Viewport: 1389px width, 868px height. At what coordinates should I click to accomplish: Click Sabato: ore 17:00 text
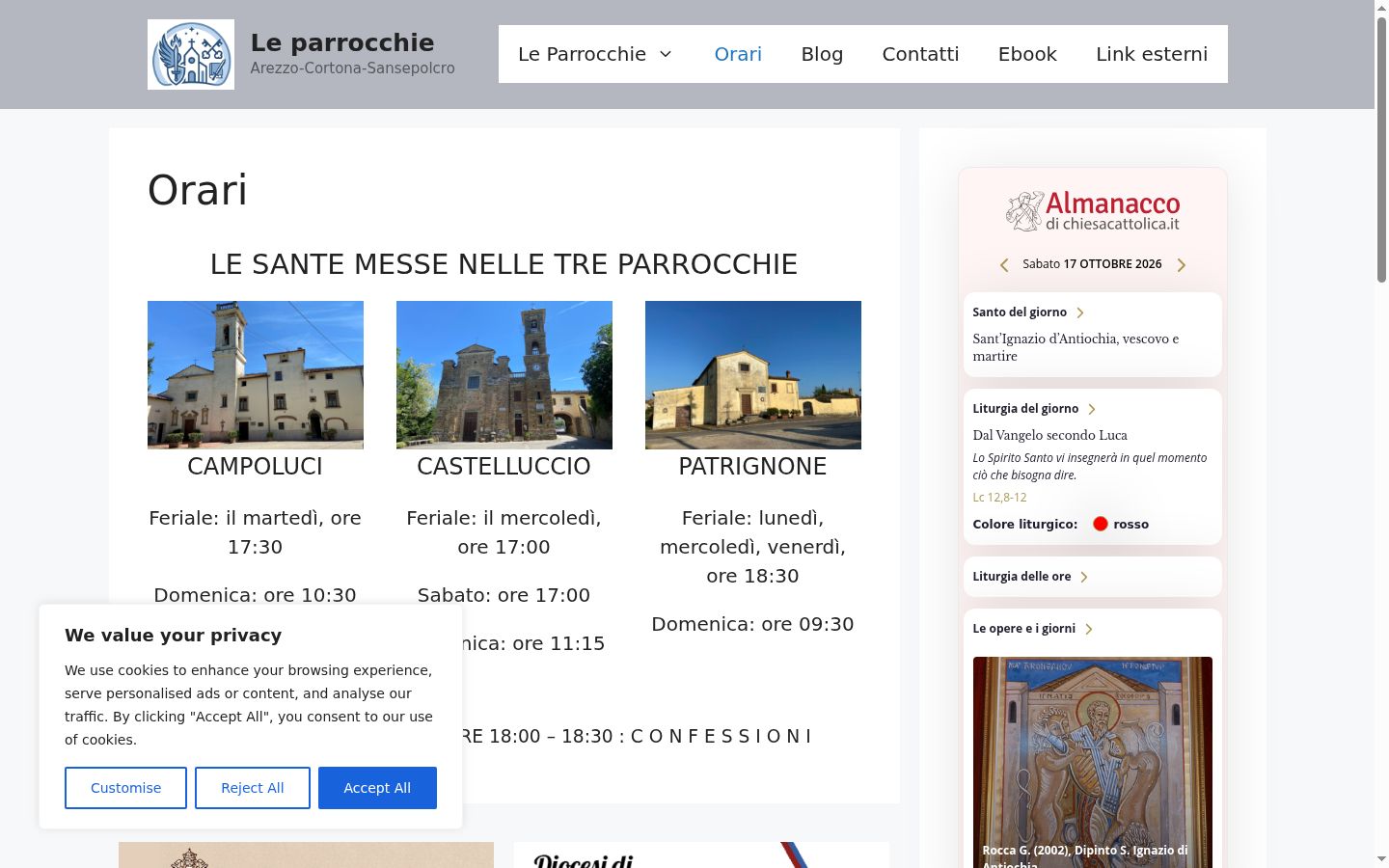click(x=504, y=595)
